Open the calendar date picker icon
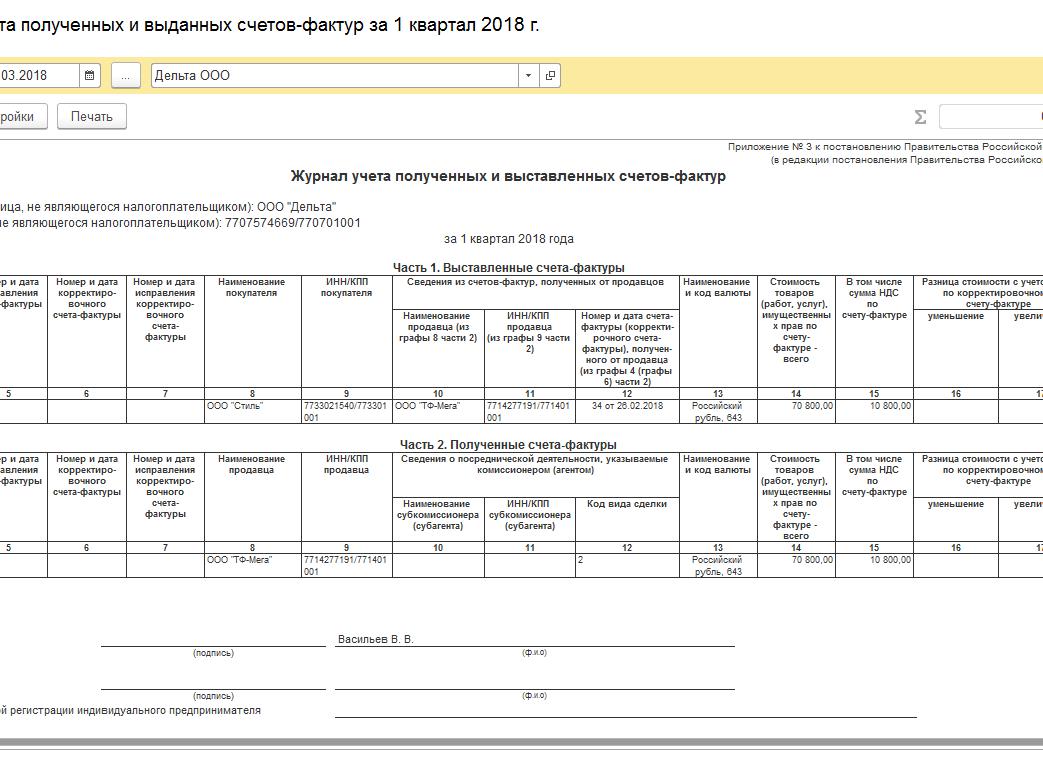 coord(89,75)
